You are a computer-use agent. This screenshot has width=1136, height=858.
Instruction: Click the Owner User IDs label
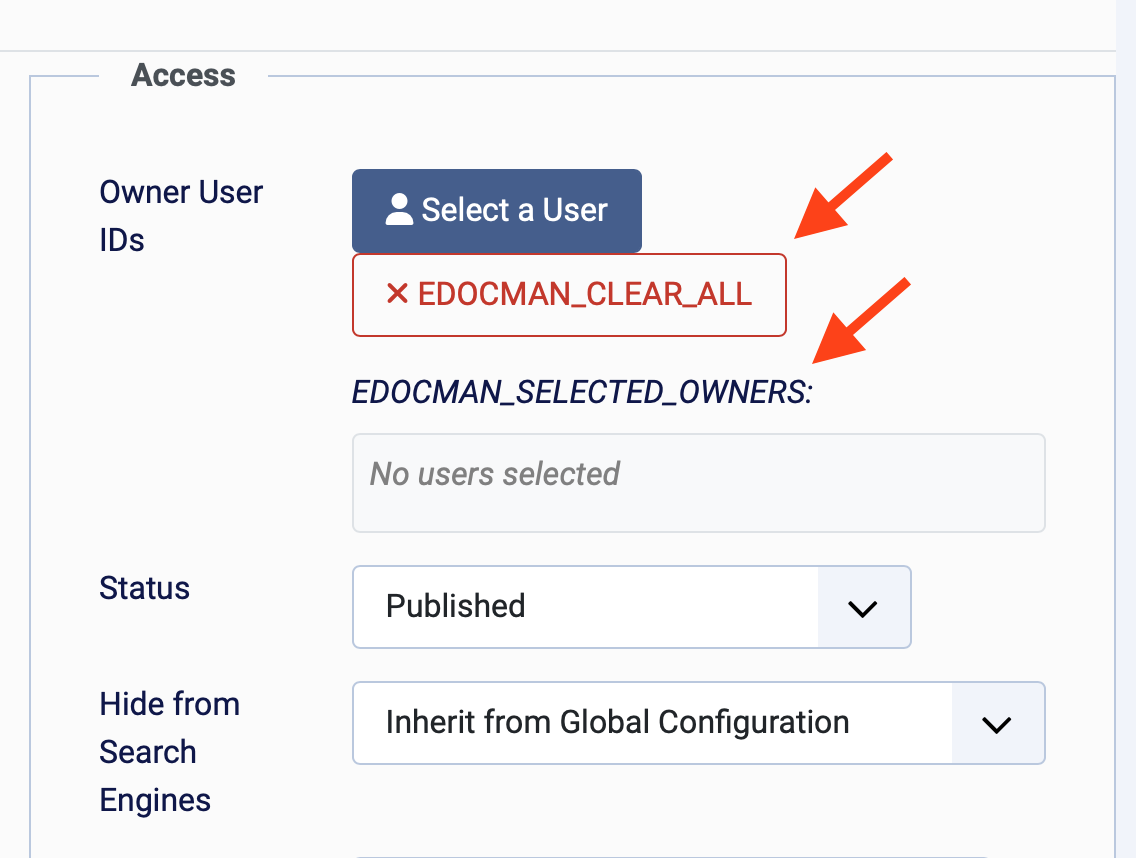[x=181, y=216]
